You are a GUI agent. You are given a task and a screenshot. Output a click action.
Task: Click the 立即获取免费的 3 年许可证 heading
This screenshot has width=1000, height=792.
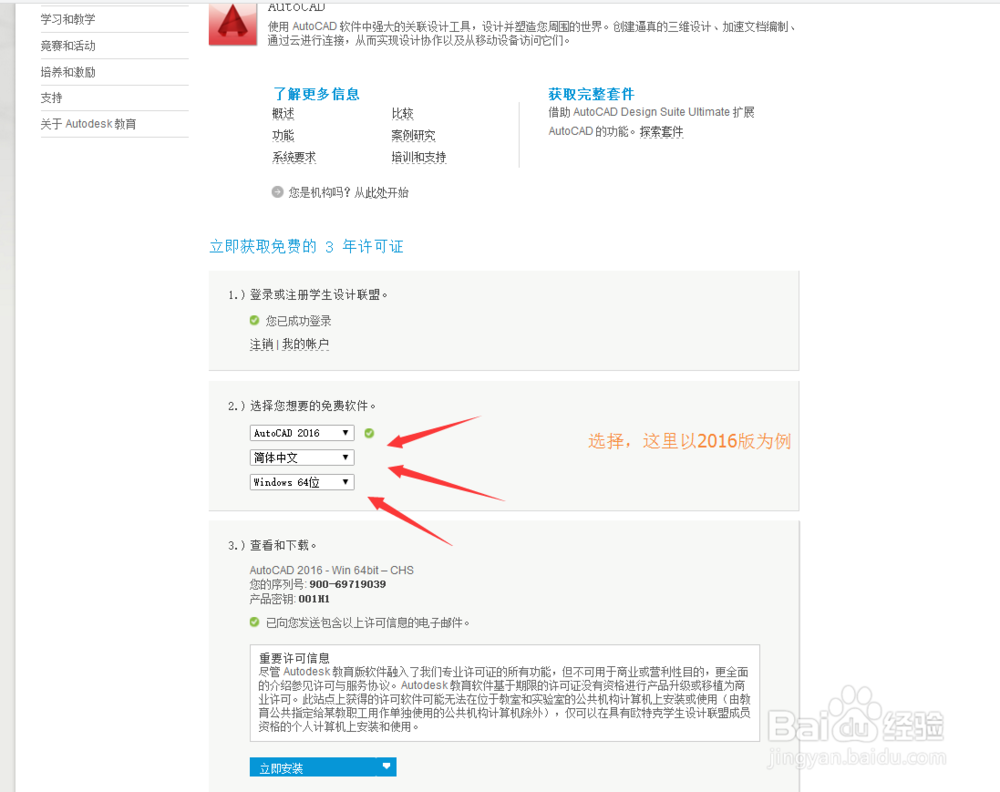[306, 247]
